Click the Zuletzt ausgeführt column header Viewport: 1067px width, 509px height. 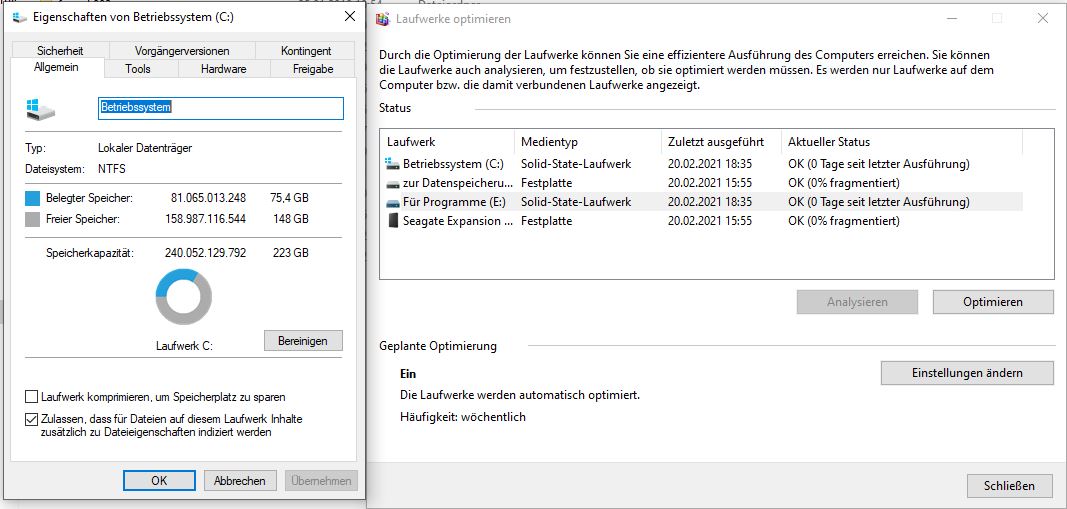[x=721, y=142]
